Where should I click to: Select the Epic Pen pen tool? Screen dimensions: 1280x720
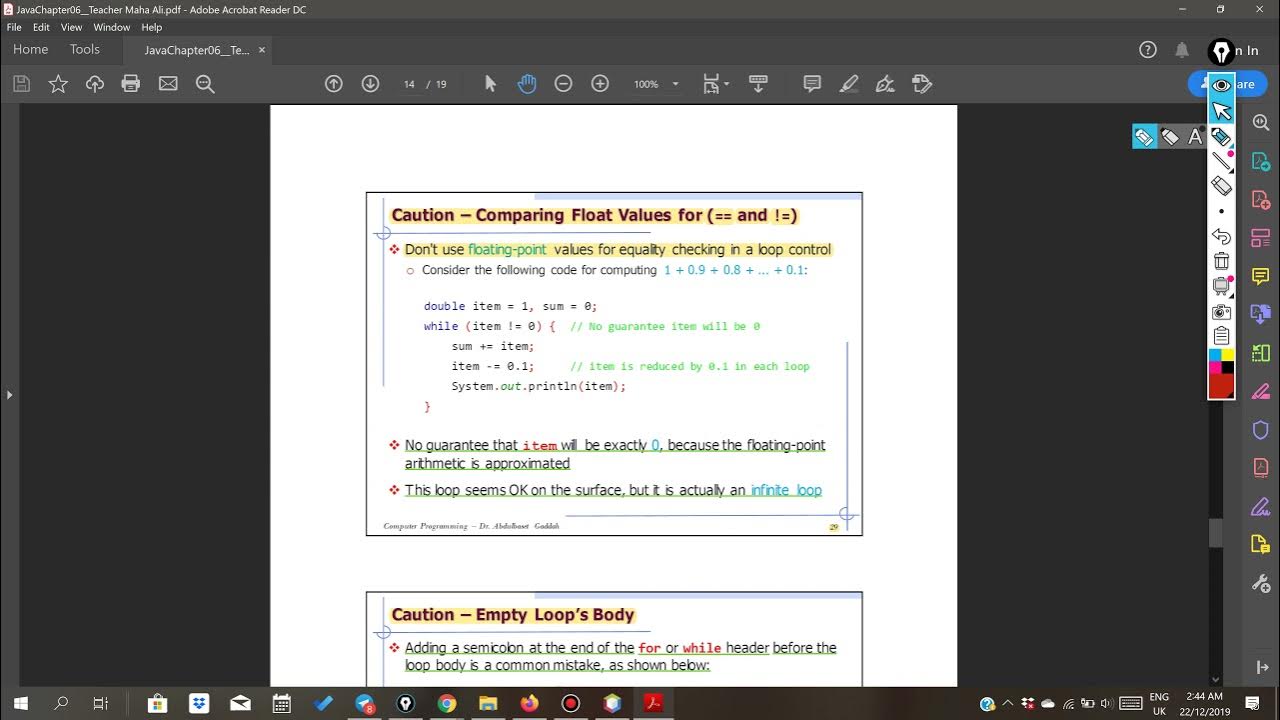[x=1221, y=137]
